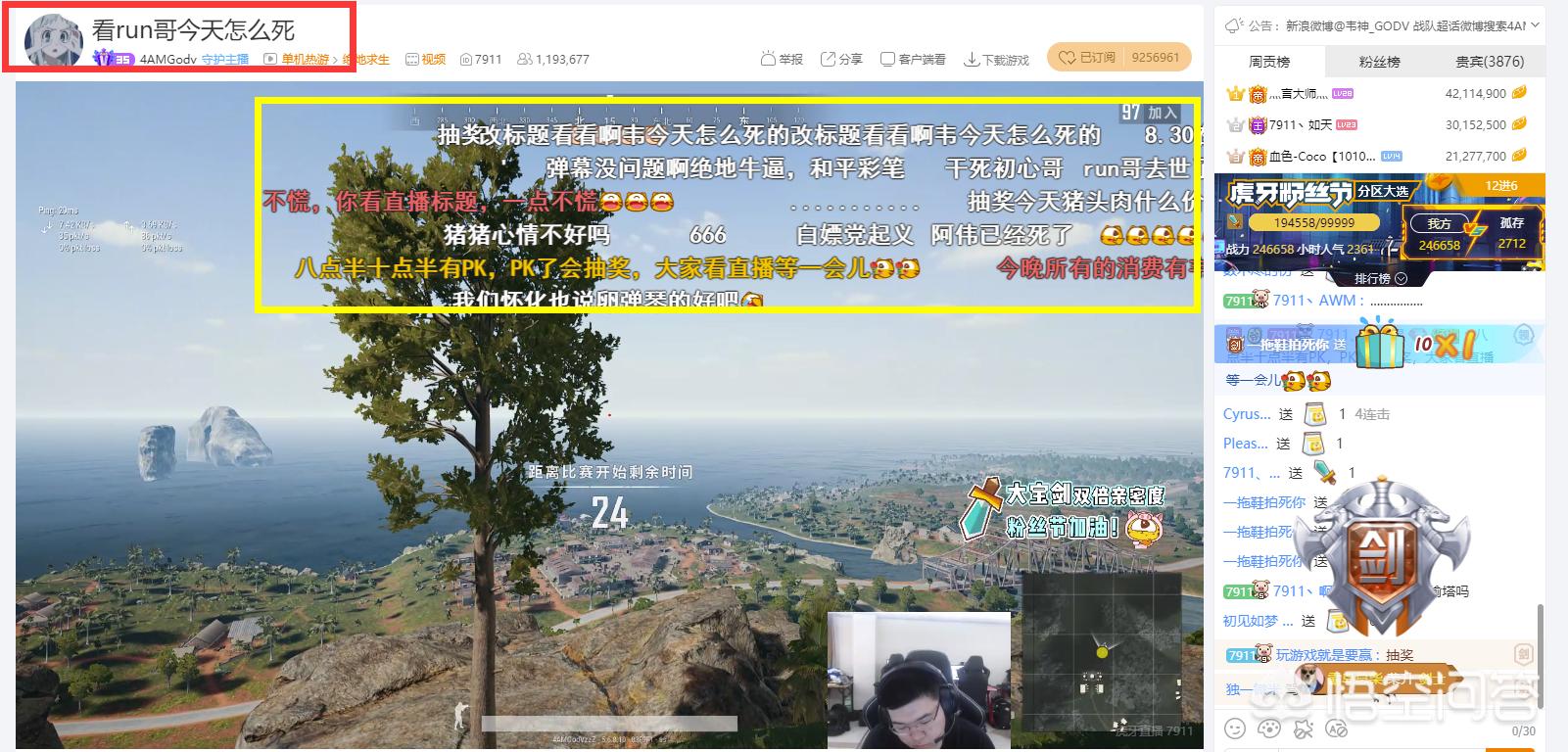Click contribution value 30,152,500
The width and height of the screenshot is (1568, 752).
pos(1476,125)
